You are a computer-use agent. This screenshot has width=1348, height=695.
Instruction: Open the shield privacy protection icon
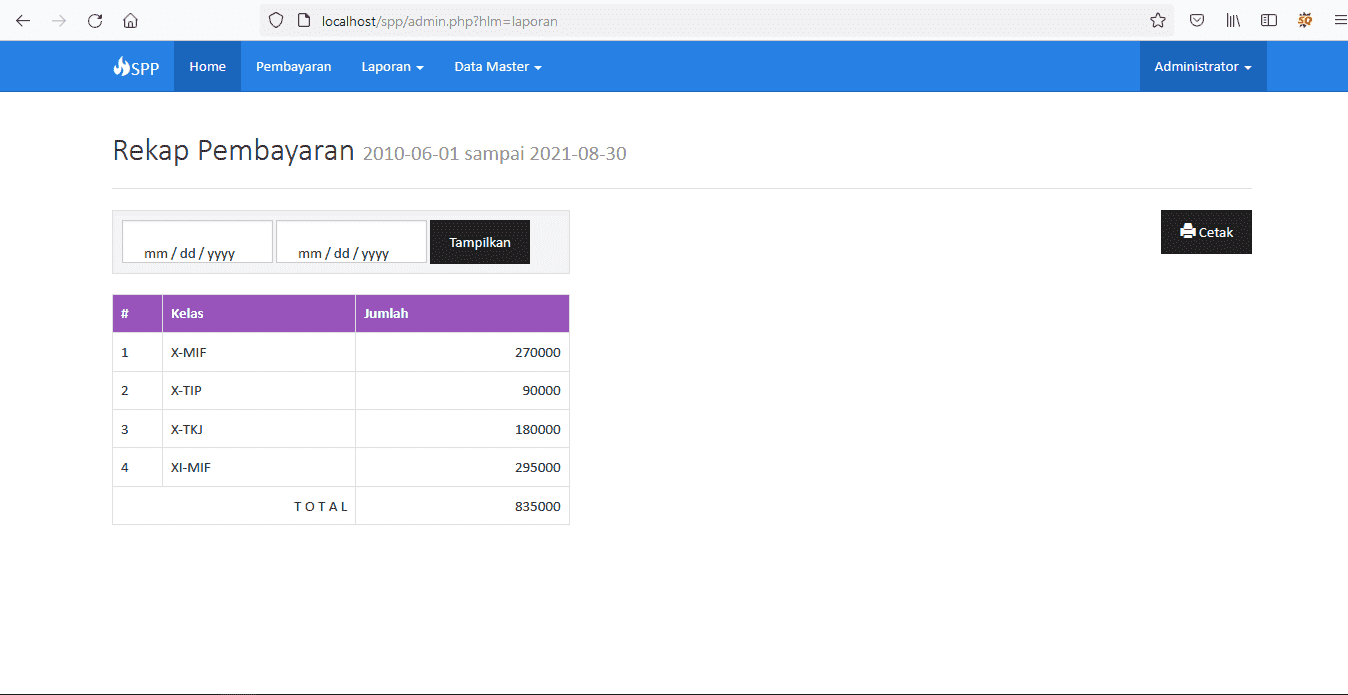pyautogui.click(x=275, y=20)
